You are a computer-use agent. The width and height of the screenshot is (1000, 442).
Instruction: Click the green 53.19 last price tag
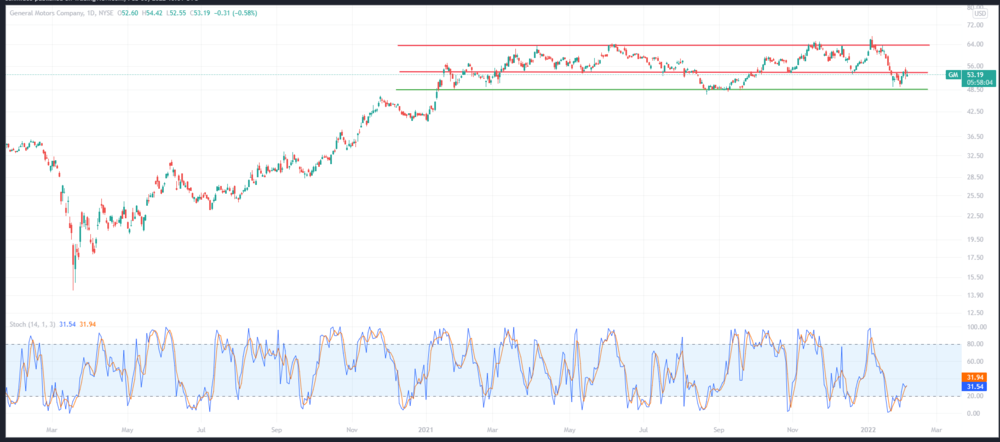click(x=975, y=75)
